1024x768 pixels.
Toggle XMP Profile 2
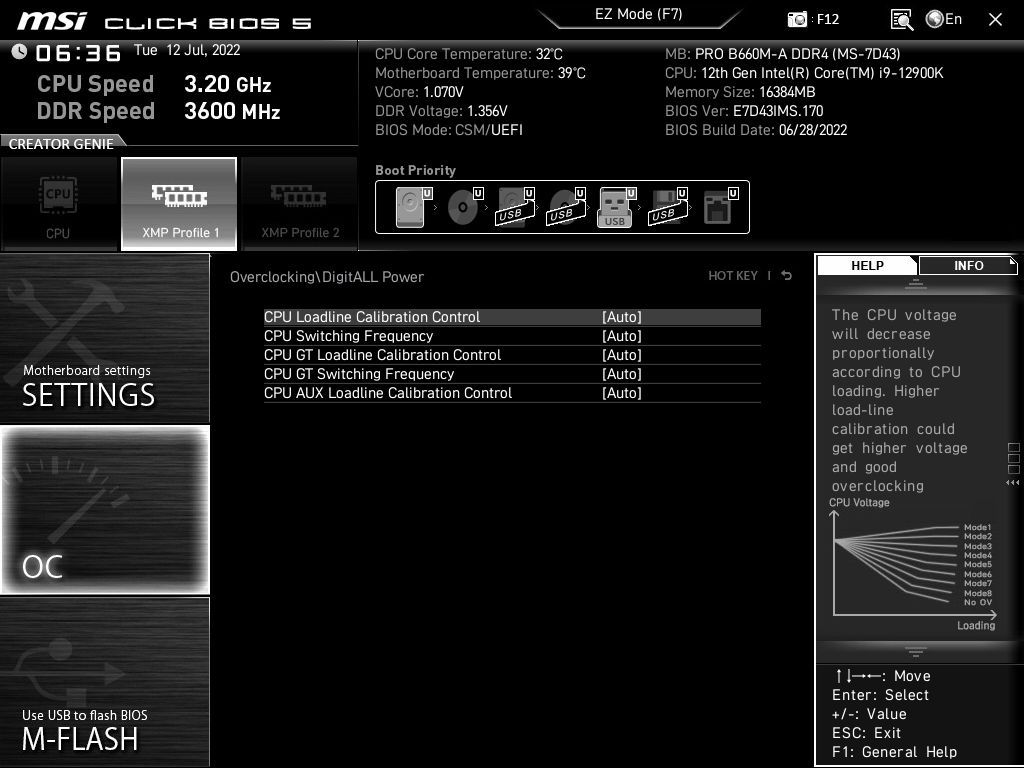300,204
